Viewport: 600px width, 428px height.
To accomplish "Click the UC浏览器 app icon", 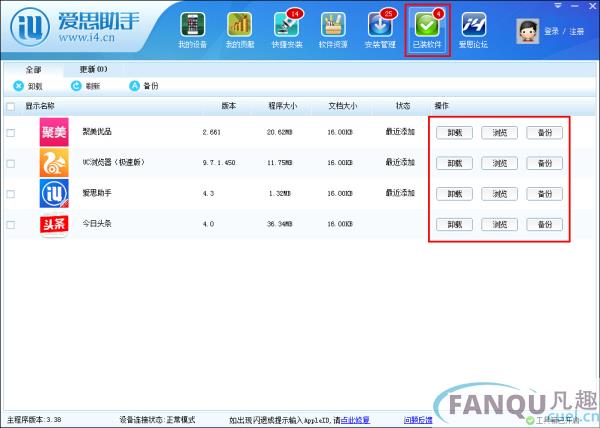I will [x=54, y=163].
